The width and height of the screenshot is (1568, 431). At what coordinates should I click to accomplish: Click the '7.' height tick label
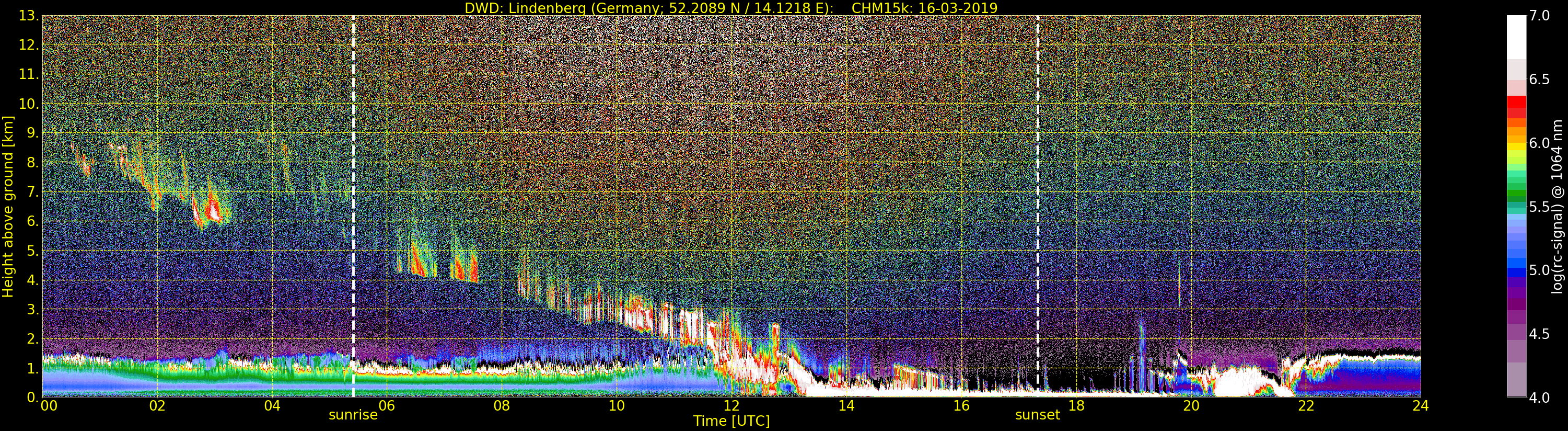point(33,192)
